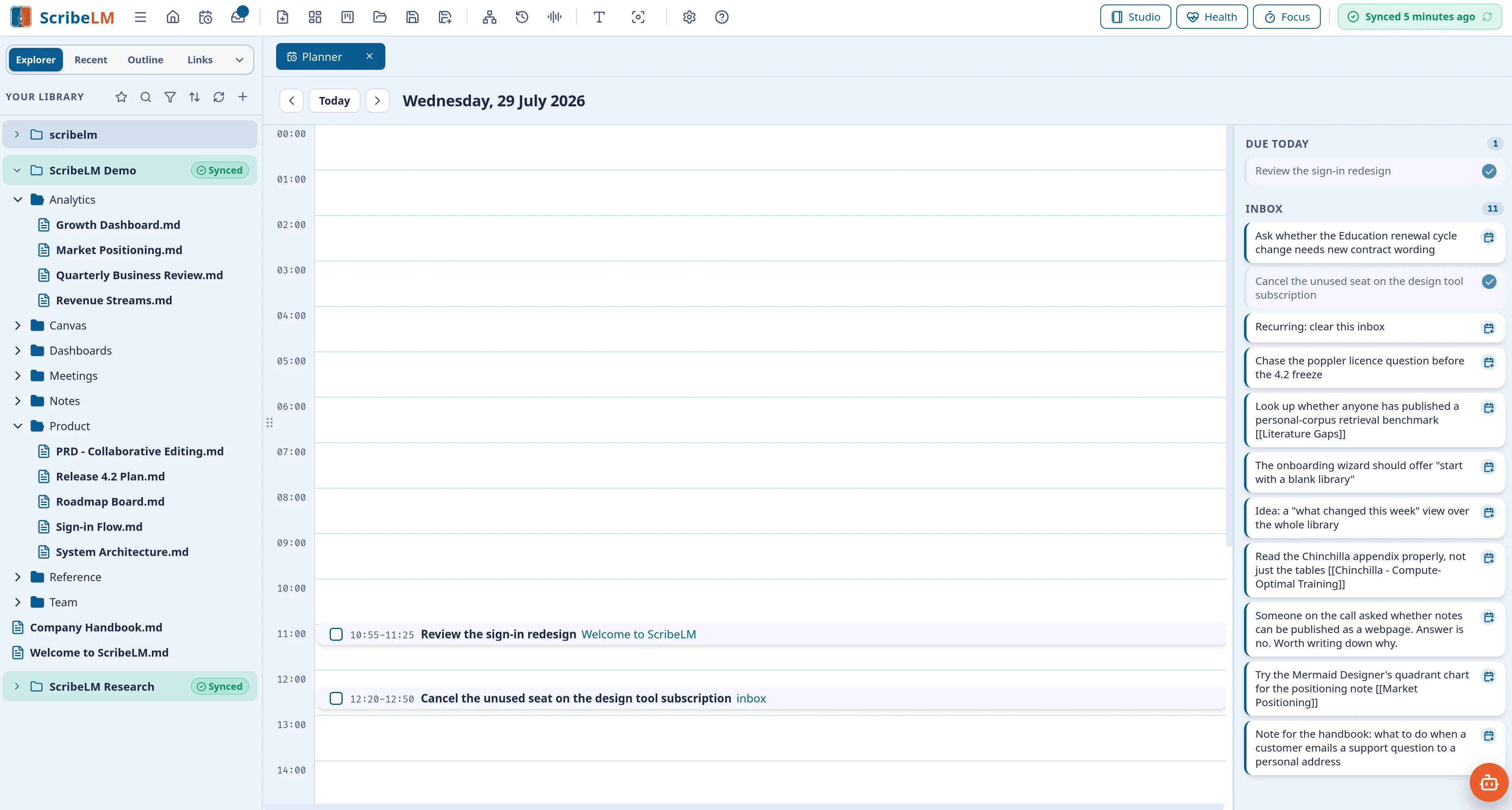This screenshot has height=810, width=1512.
Task: Collapse the Analytics folder
Action: pyautogui.click(x=17, y=199)
